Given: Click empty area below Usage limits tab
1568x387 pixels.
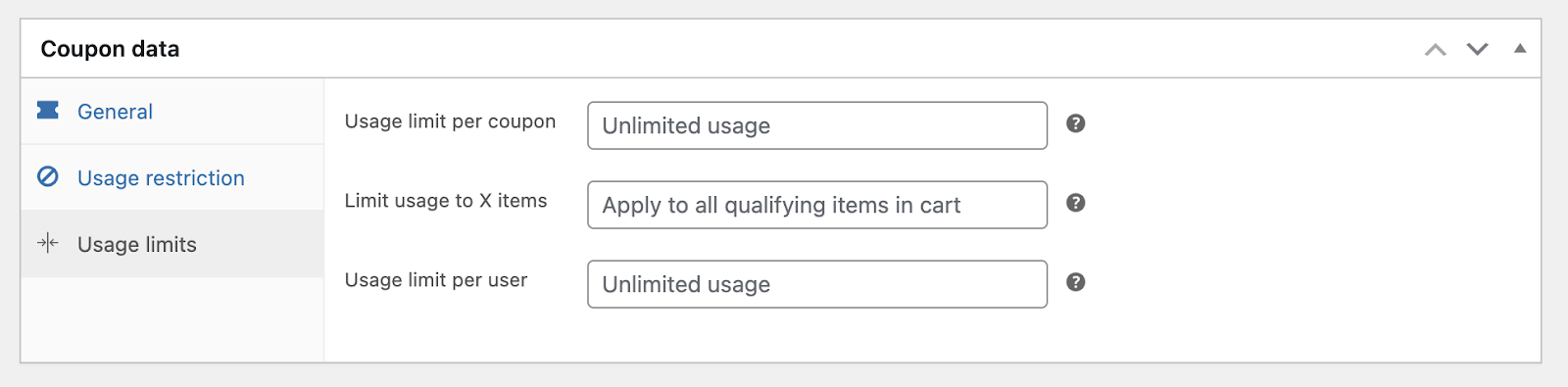Looking at the screenshot, I should (172, 319).
